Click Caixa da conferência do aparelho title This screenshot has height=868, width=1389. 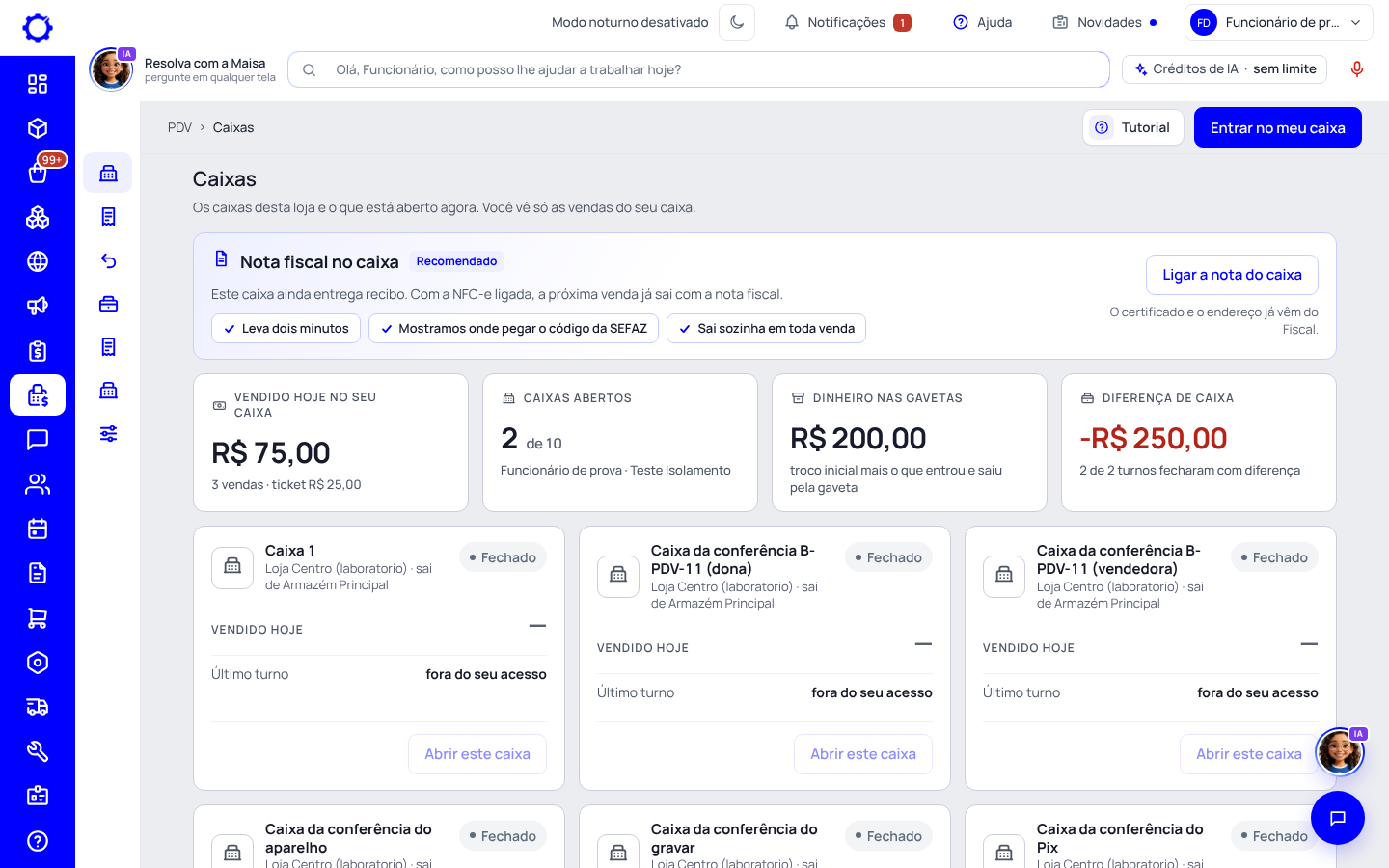[348, 838]
